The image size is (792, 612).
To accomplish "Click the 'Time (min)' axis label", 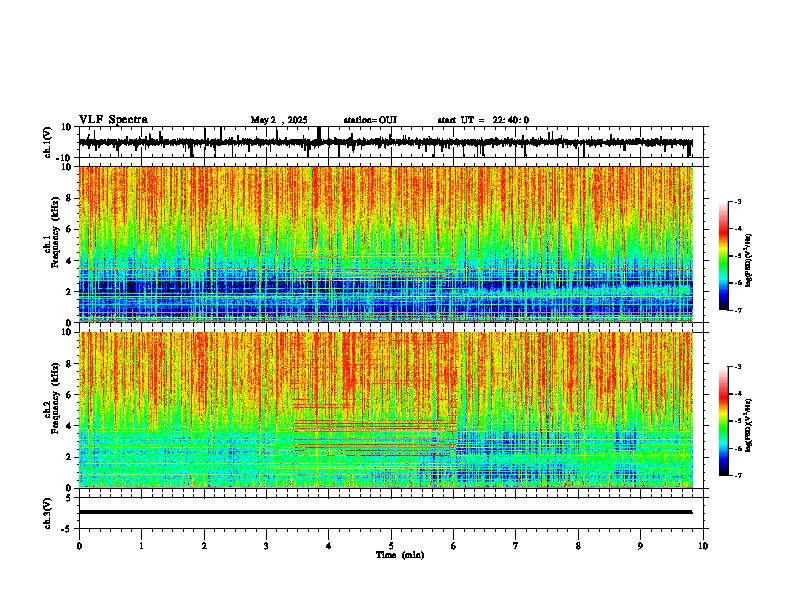I will (x=400, y=555).
